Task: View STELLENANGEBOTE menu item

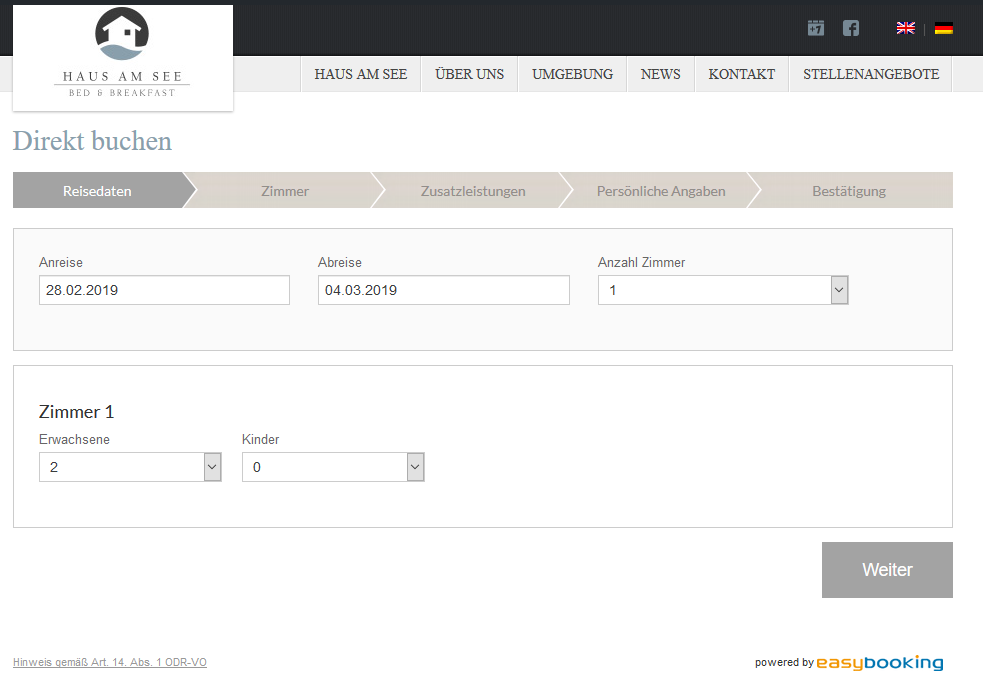Action: click(871, 74)
